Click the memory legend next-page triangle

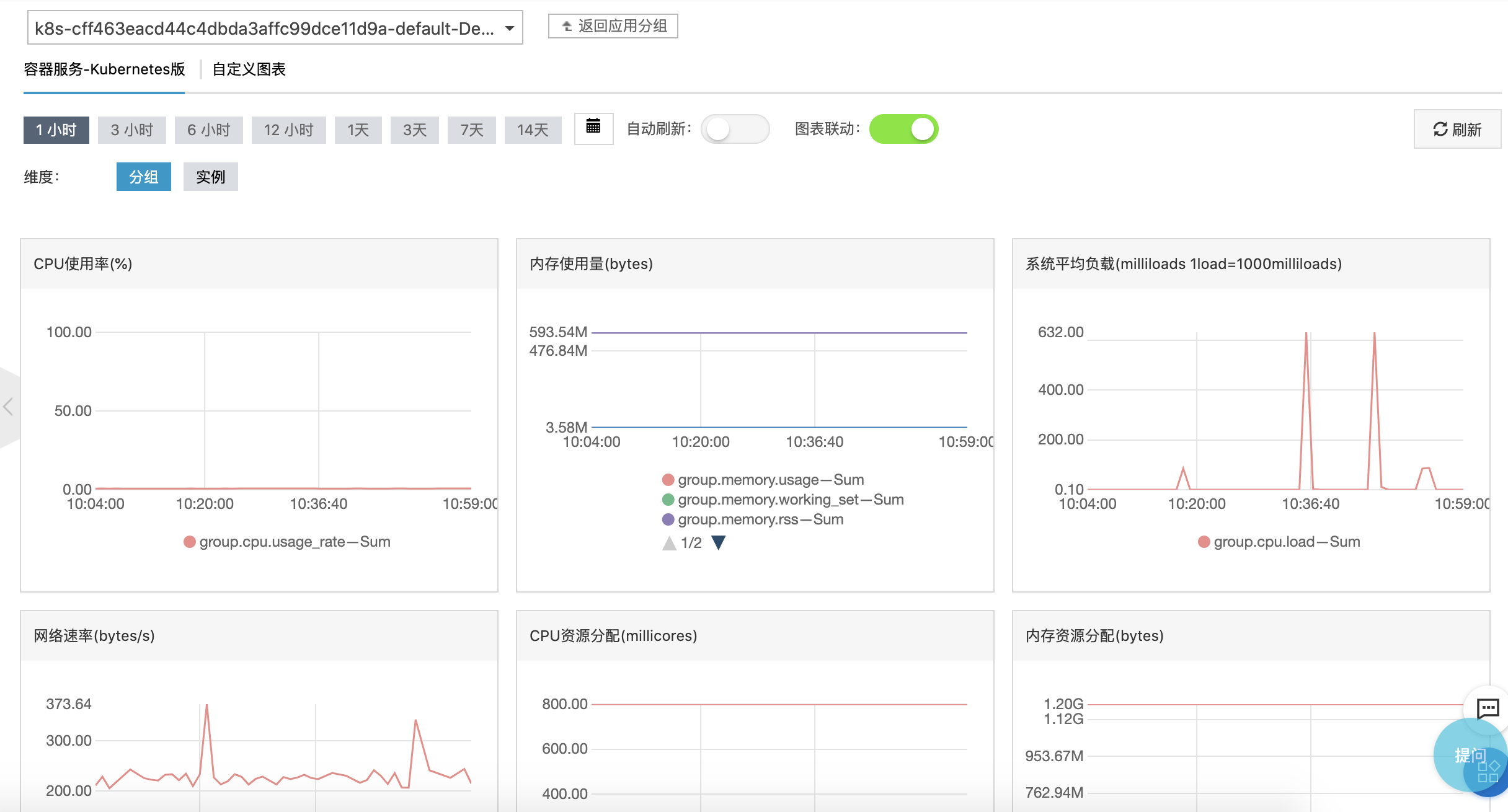(718, 543)
